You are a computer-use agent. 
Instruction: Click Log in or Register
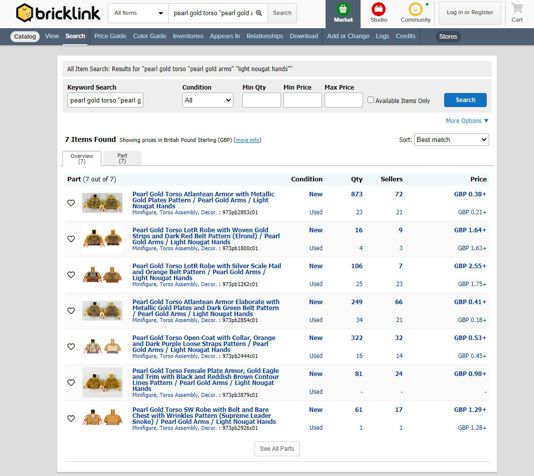pyautogui.click(x=470, y=13)
